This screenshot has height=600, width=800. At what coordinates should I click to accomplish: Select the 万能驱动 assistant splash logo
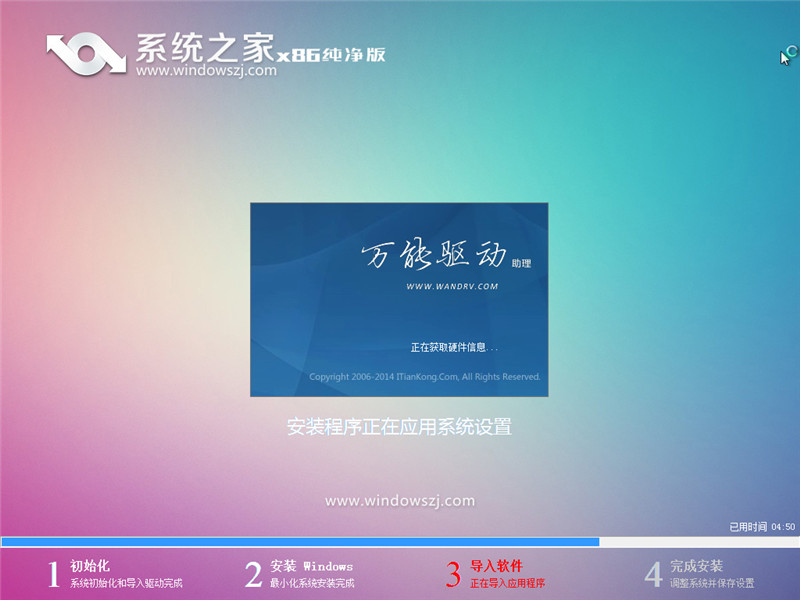[x=430, y=255]
